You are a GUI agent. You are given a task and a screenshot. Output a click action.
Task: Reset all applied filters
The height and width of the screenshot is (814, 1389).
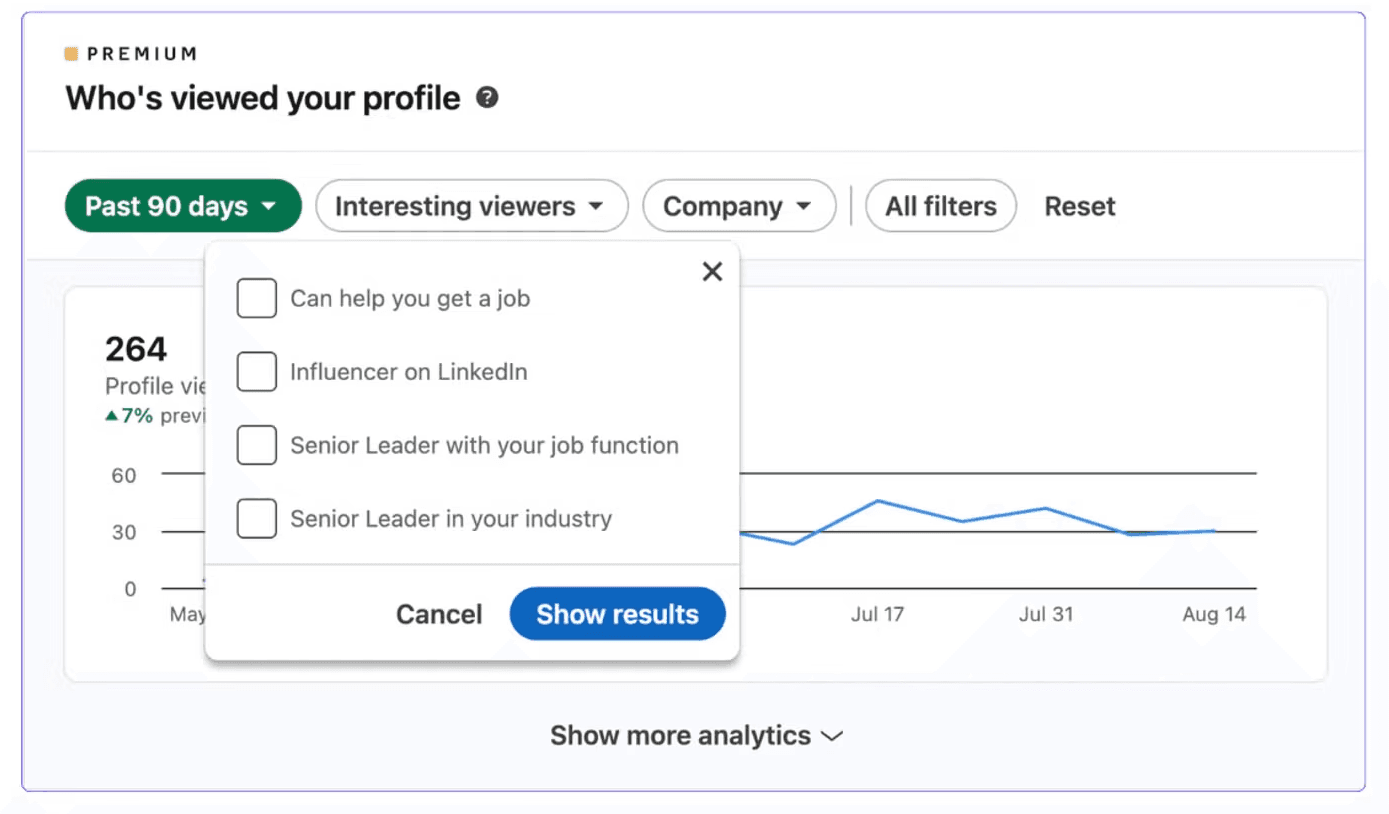[1080, 207]
